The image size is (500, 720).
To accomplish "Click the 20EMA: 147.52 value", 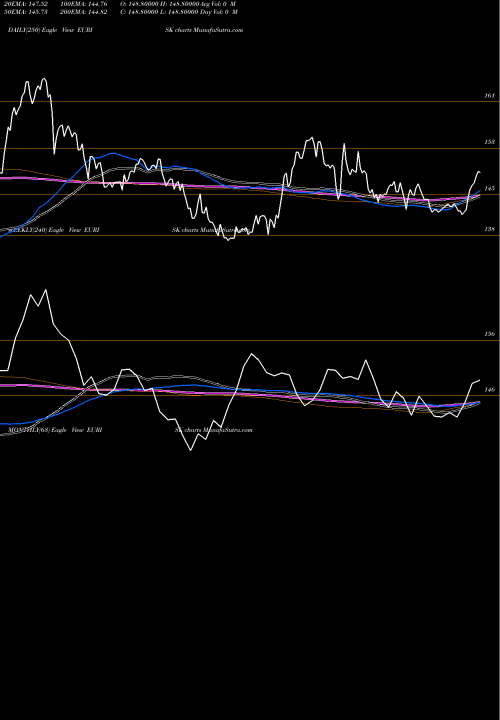I will tap(24, 4).
